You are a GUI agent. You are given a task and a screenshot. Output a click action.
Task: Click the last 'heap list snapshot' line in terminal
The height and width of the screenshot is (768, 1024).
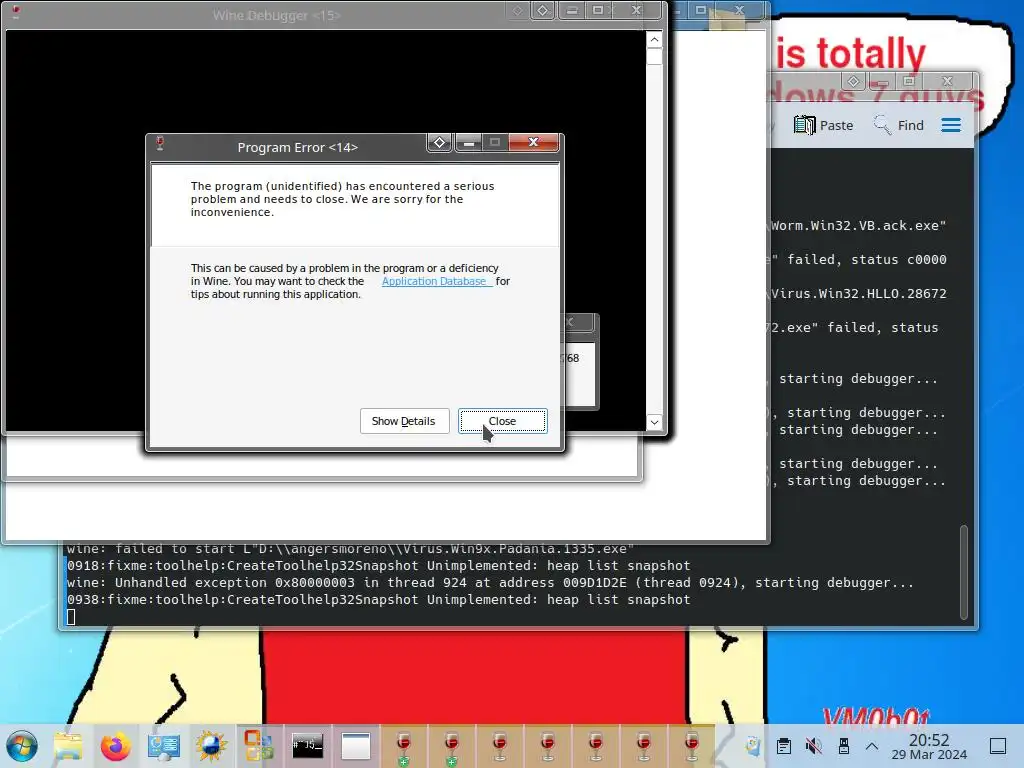point(378,600)
